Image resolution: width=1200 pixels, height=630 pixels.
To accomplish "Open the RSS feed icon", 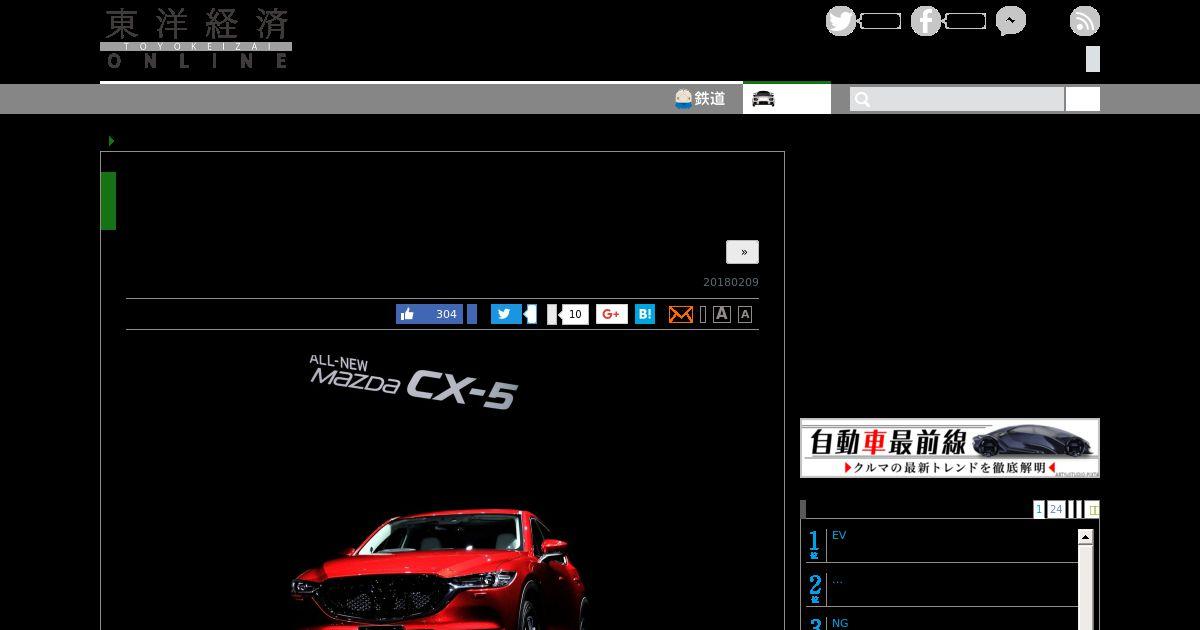I will [x=1085, y=21].
